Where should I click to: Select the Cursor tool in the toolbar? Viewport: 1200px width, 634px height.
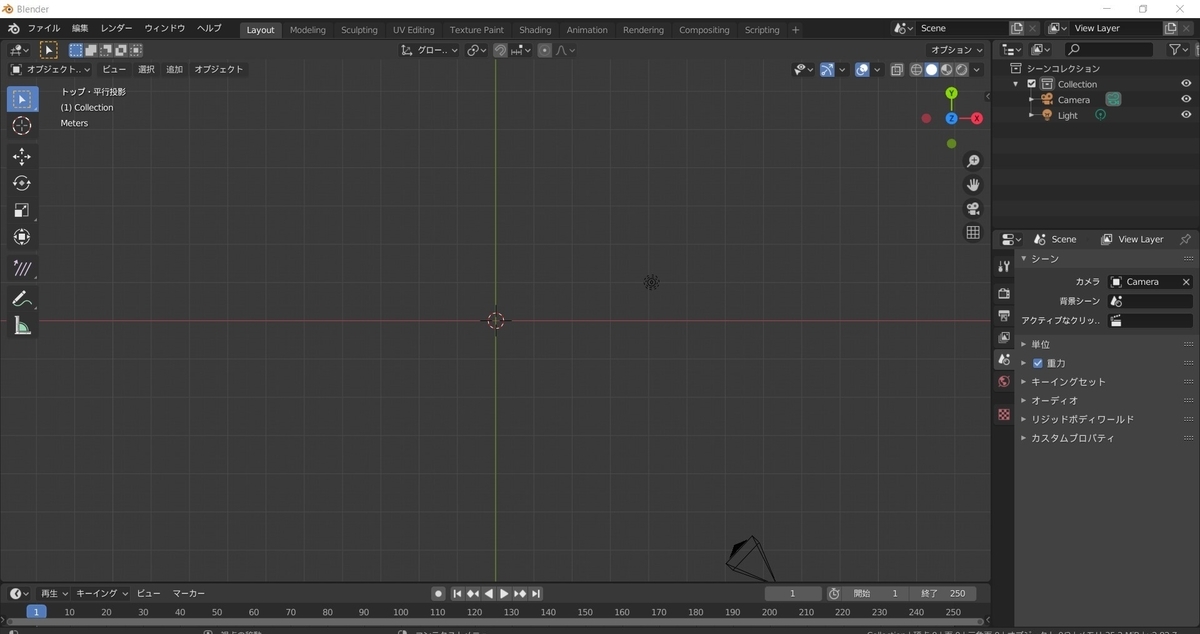(22, 126)
